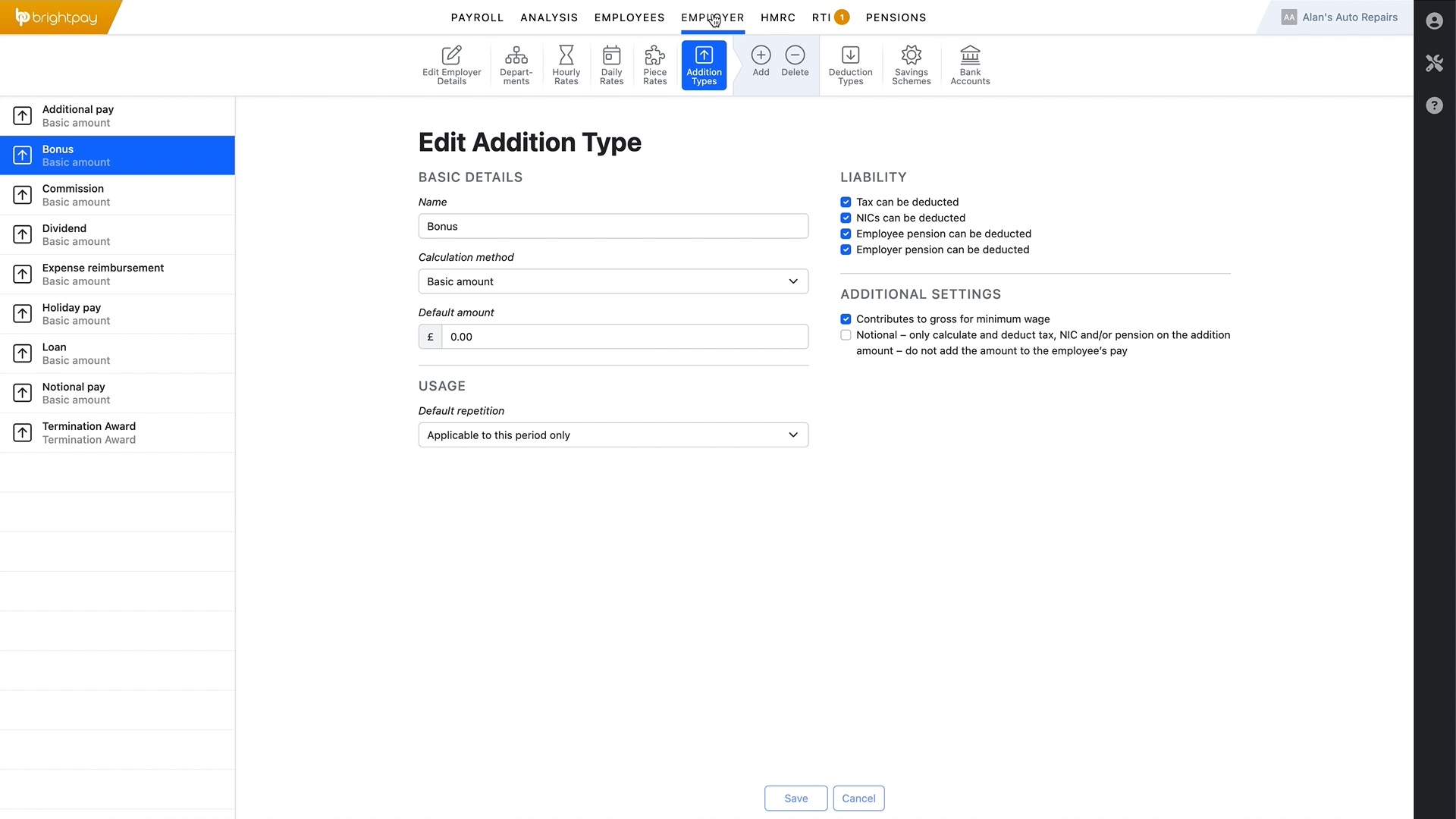This screenshot has width=1456, height=819.
Task: Open Deduction Types
Action: click(851, 64)
